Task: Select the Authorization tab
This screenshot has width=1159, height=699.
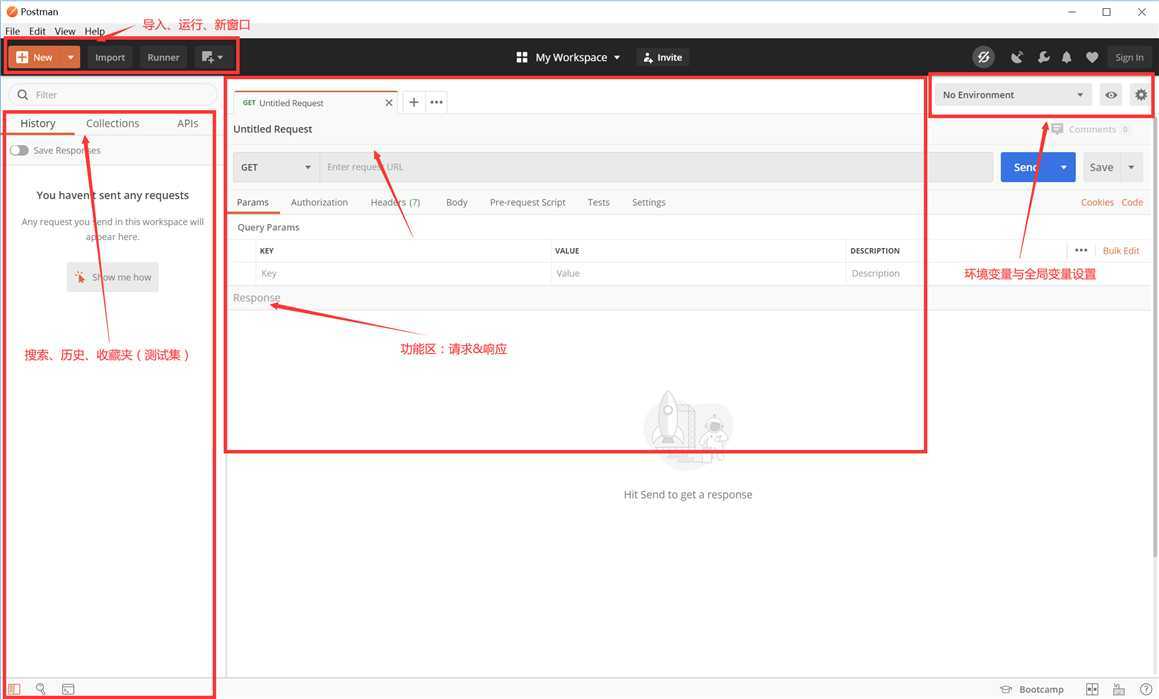Action: tap(319, 202)
